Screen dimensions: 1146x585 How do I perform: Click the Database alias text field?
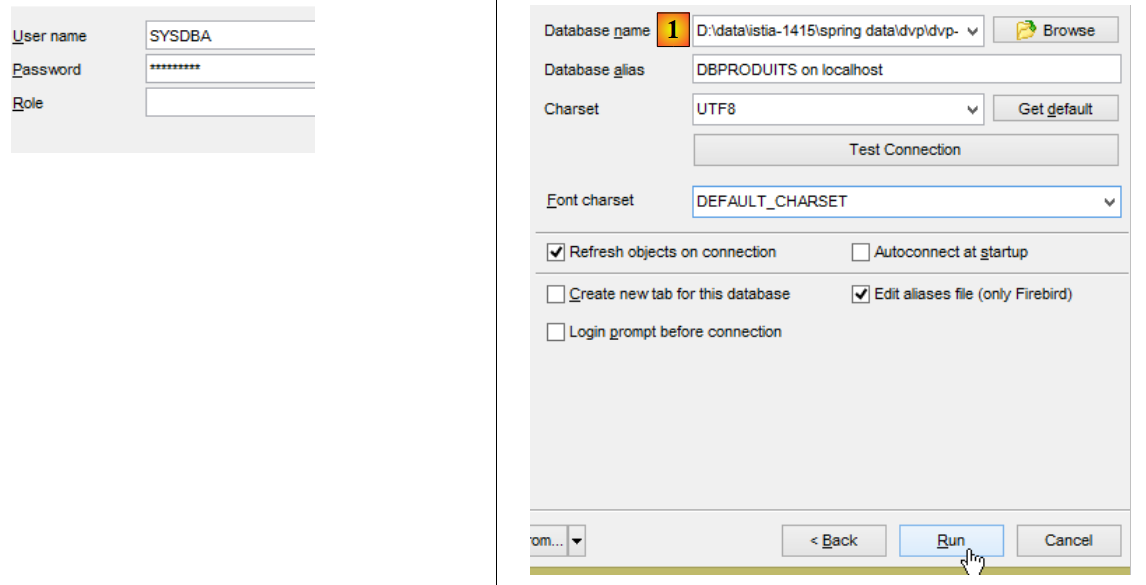905,70
